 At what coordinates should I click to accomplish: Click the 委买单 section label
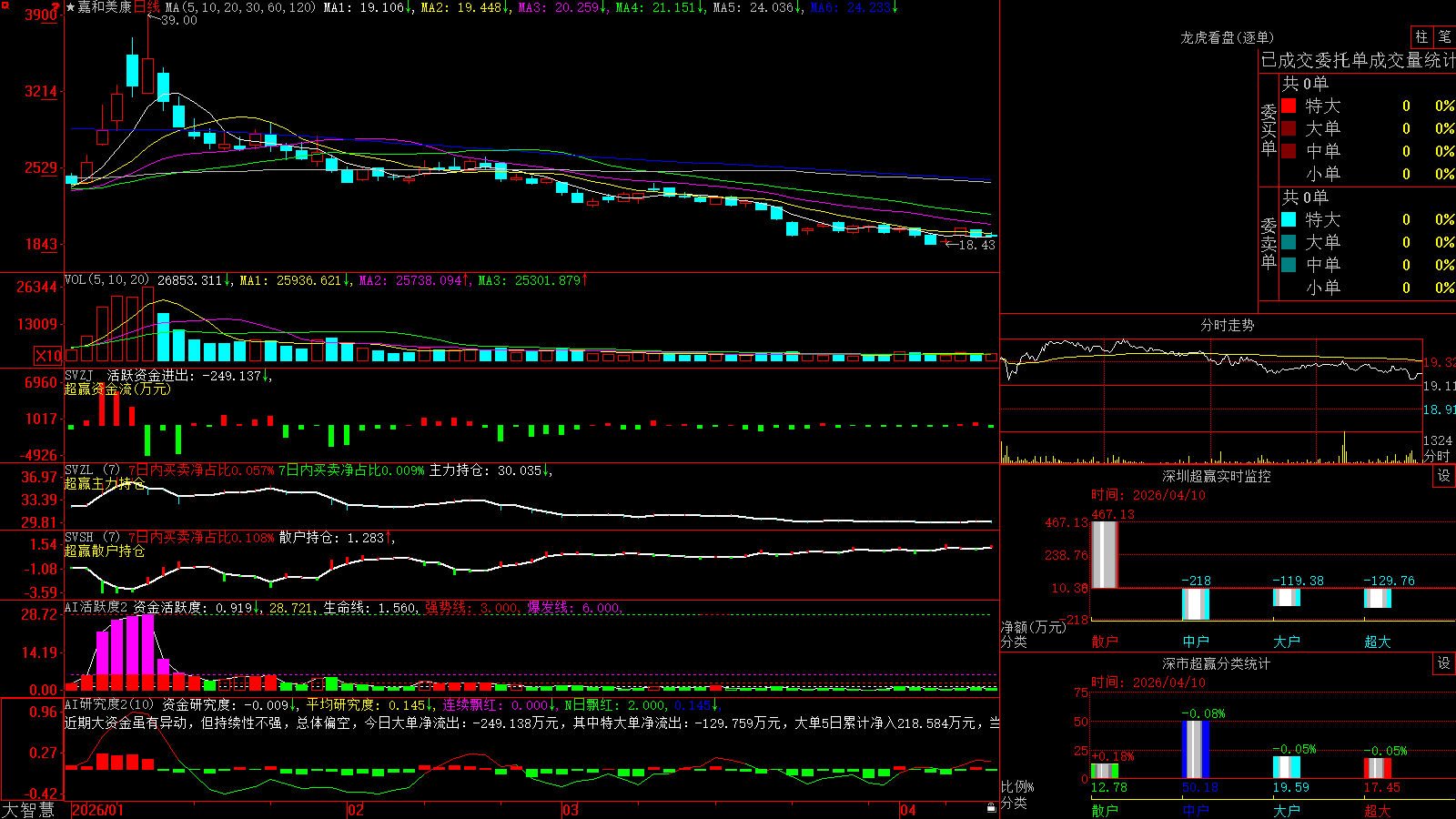click(1269, 129)
